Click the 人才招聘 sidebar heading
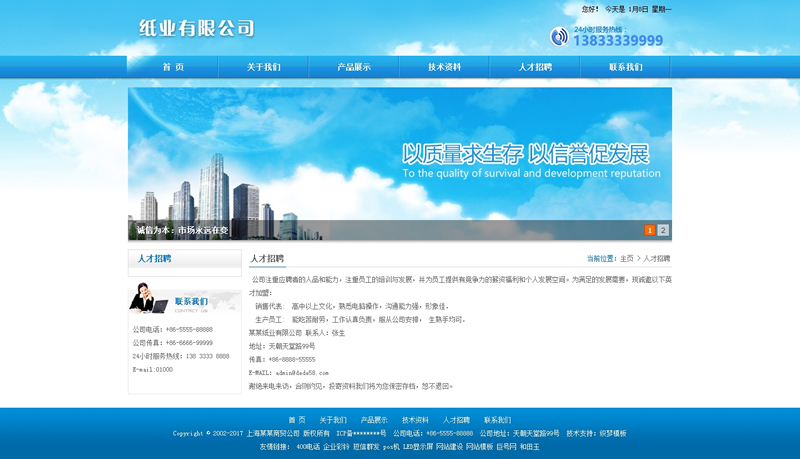This screenshot has height=459, width=800. tap(154, 258)
